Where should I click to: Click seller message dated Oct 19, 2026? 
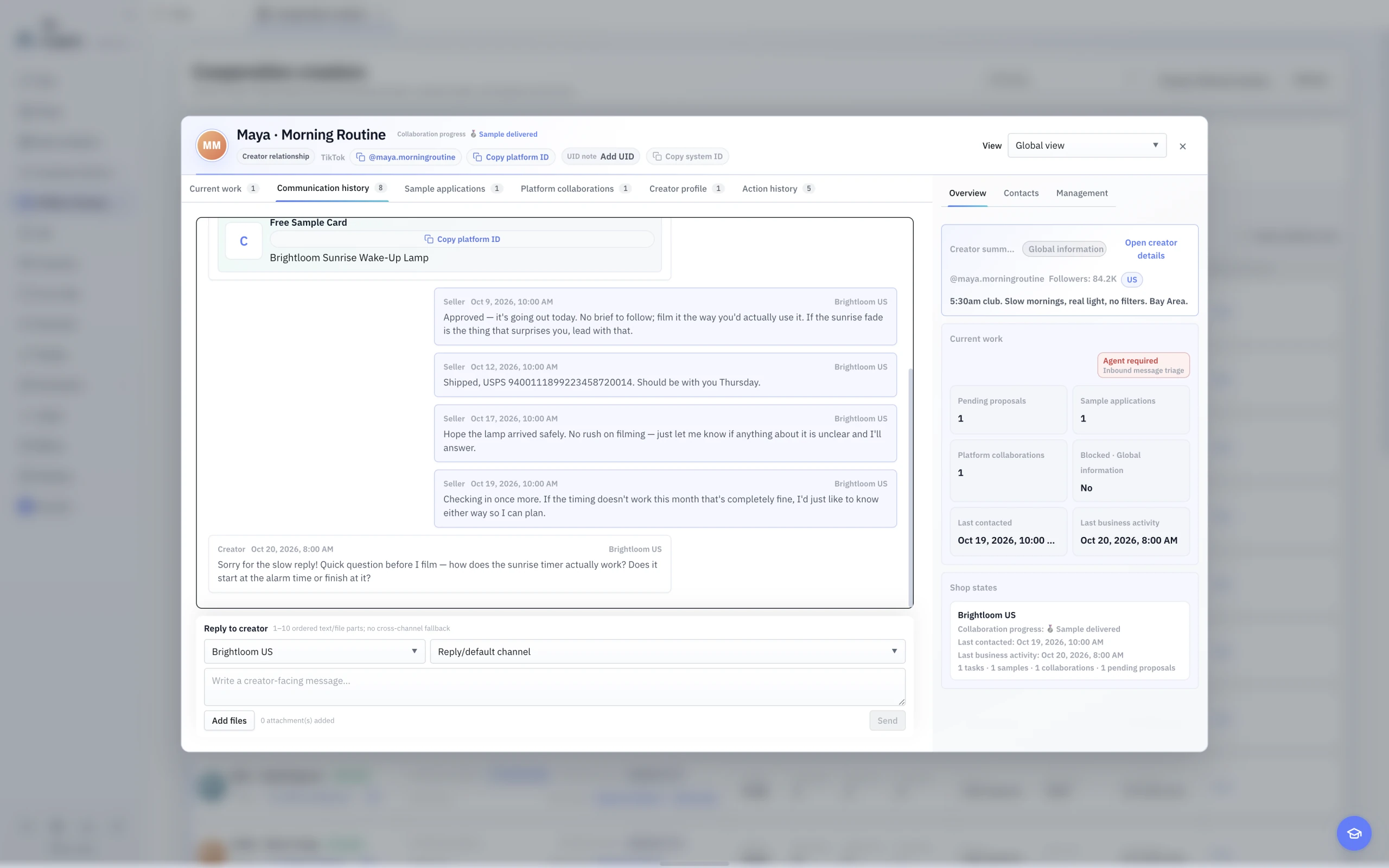[x=665, y=499]
